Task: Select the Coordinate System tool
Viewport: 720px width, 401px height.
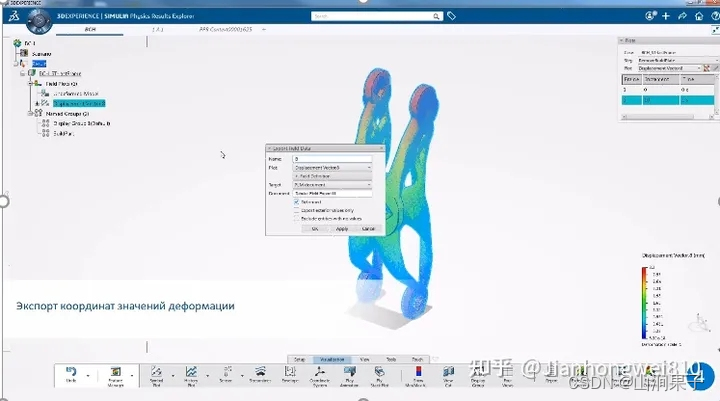Action: tap(320, 376)
